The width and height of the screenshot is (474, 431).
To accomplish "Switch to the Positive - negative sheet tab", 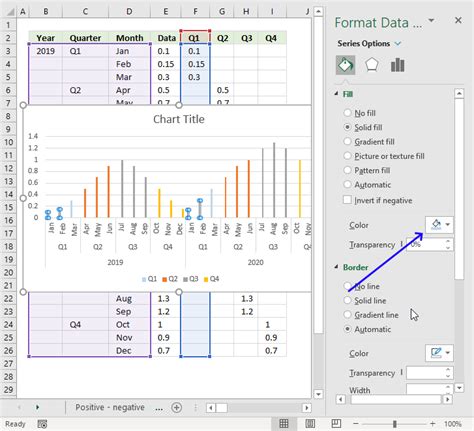I will [x=110, y=407].
